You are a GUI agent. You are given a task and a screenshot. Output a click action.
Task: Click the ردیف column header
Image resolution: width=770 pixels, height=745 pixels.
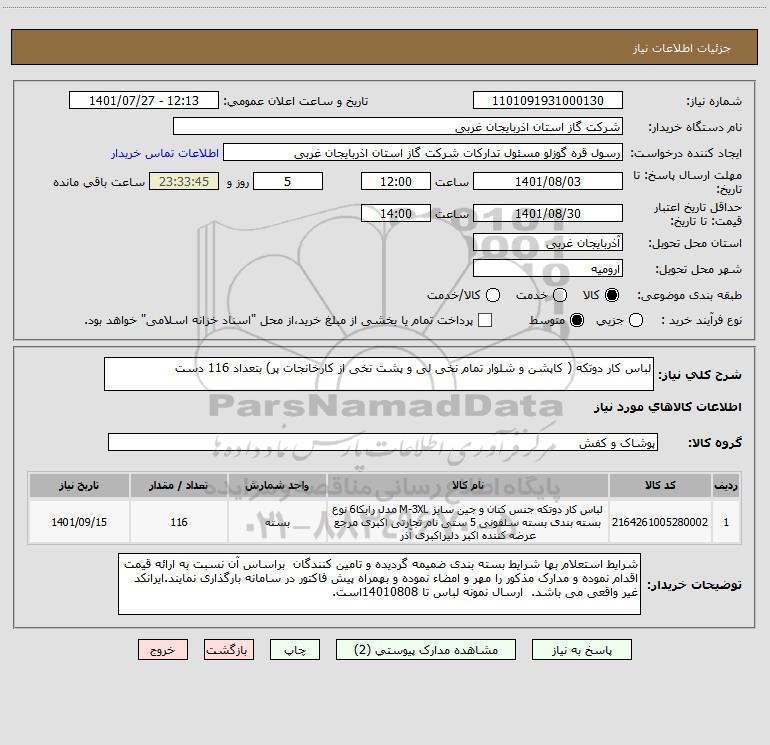726,485
